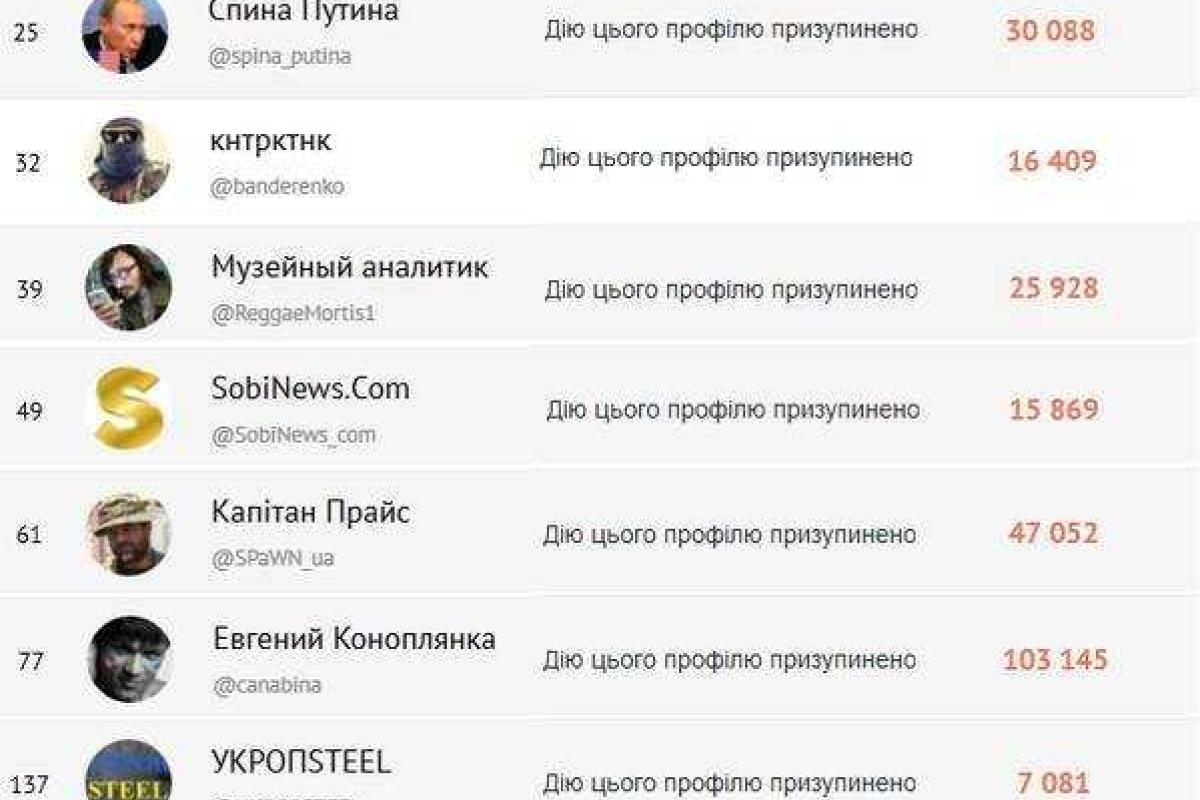Click the @SobiNews_com handle

point(296,434)
